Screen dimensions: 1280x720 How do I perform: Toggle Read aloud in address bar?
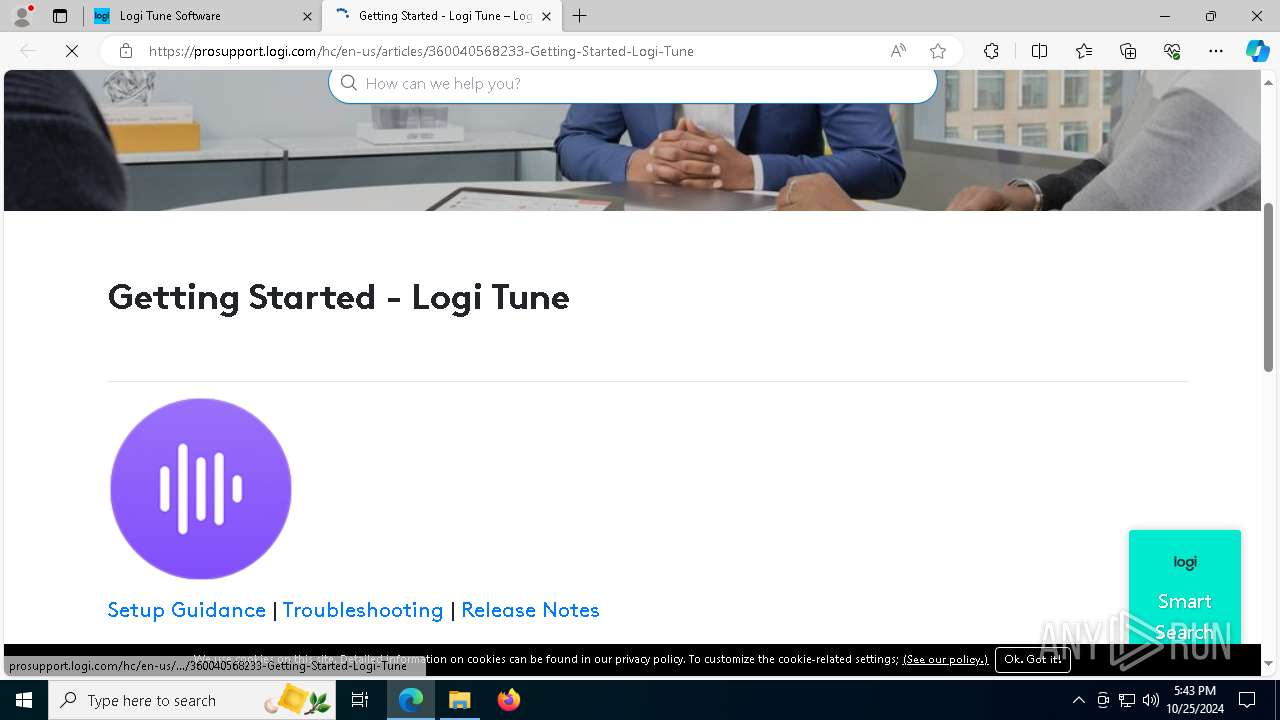pos(898,51)
